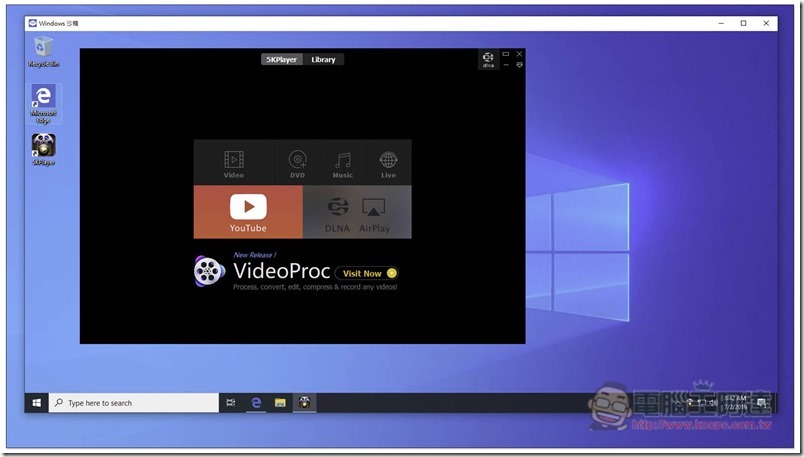804x457 pixels.
Task: Close the 5KPlayer window
Action: [519, 54]
